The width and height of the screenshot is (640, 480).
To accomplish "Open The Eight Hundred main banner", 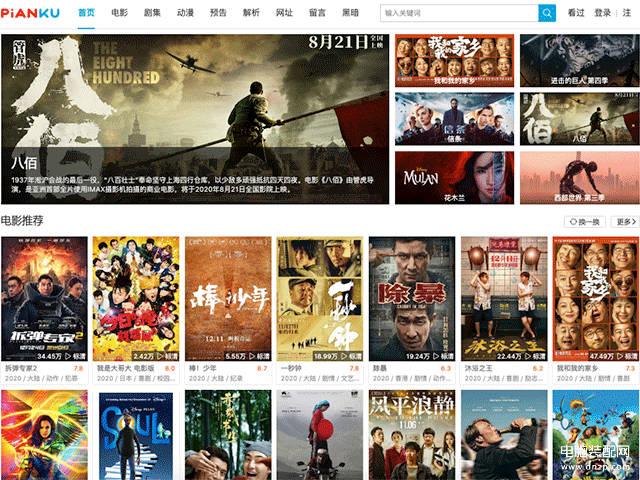I will [195, 119].
